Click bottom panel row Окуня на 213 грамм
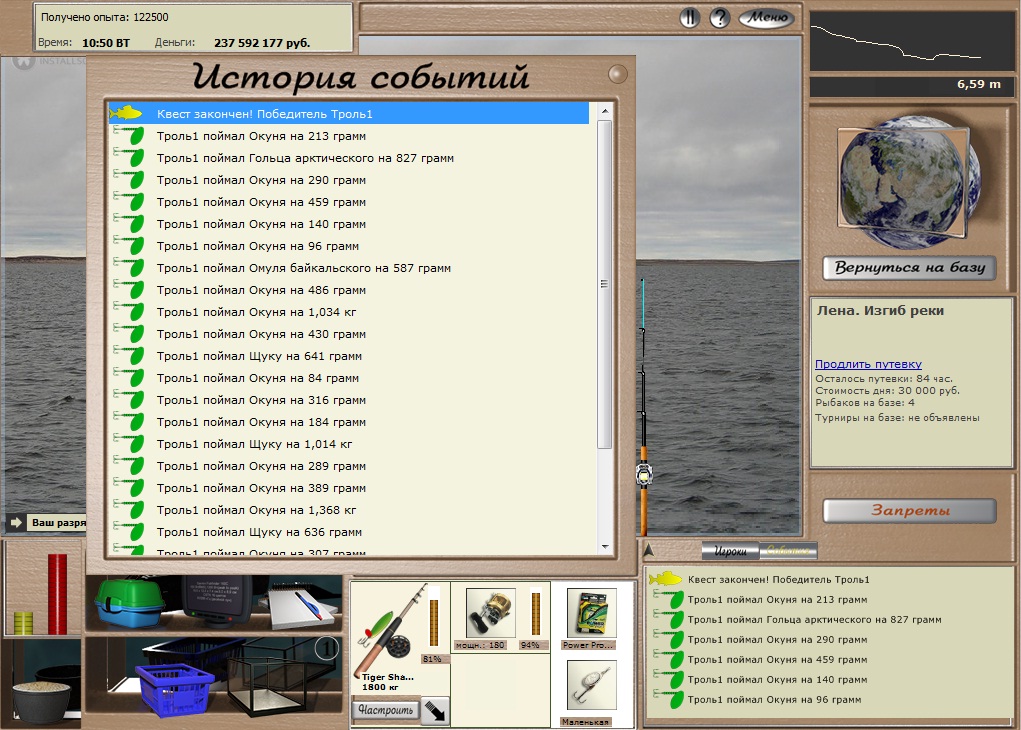Screen dimensions: 1021x730 828,600
